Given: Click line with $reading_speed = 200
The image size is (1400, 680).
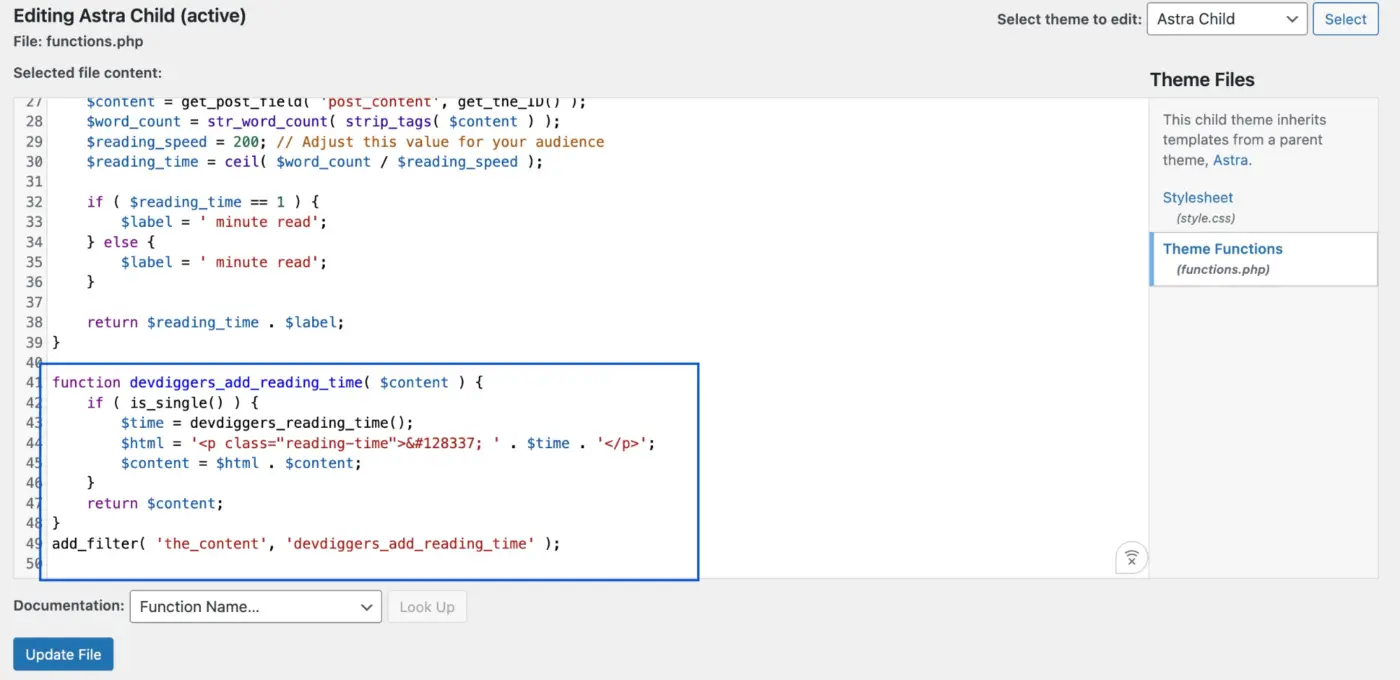Looking at the screenshot, I should pyautogui.click(x=345, y=142).
